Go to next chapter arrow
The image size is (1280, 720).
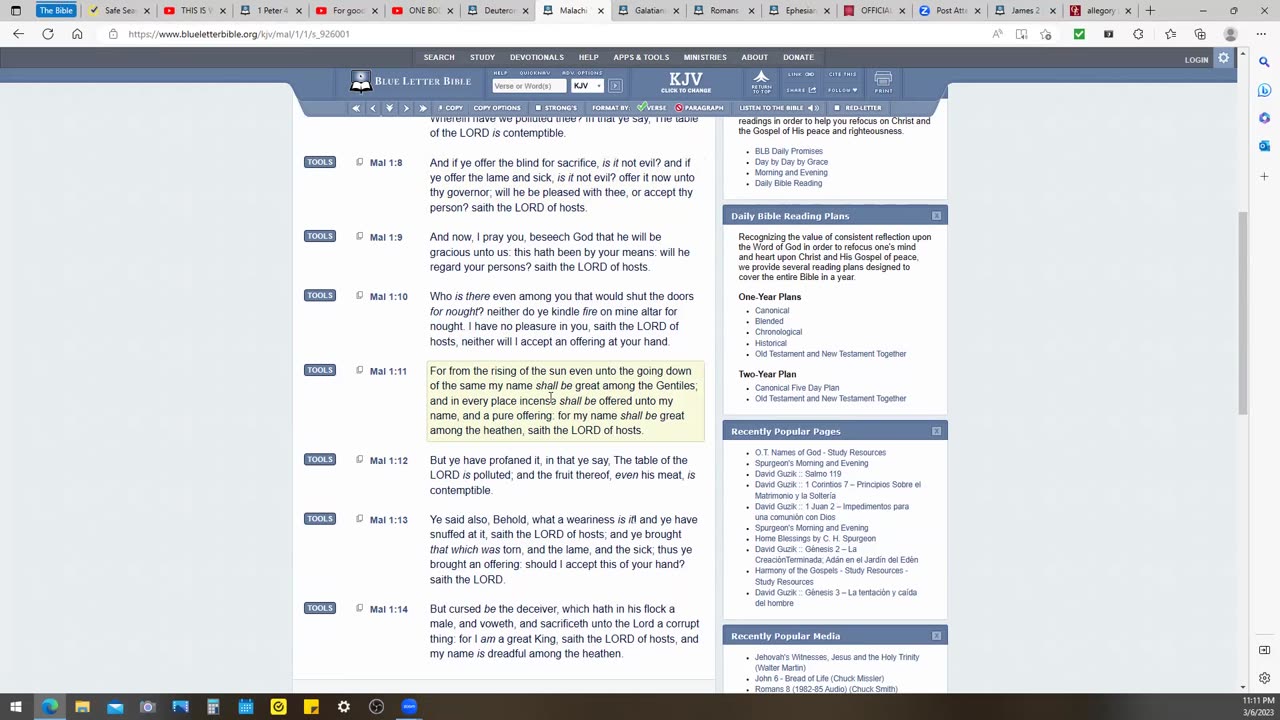coord(405,108)
